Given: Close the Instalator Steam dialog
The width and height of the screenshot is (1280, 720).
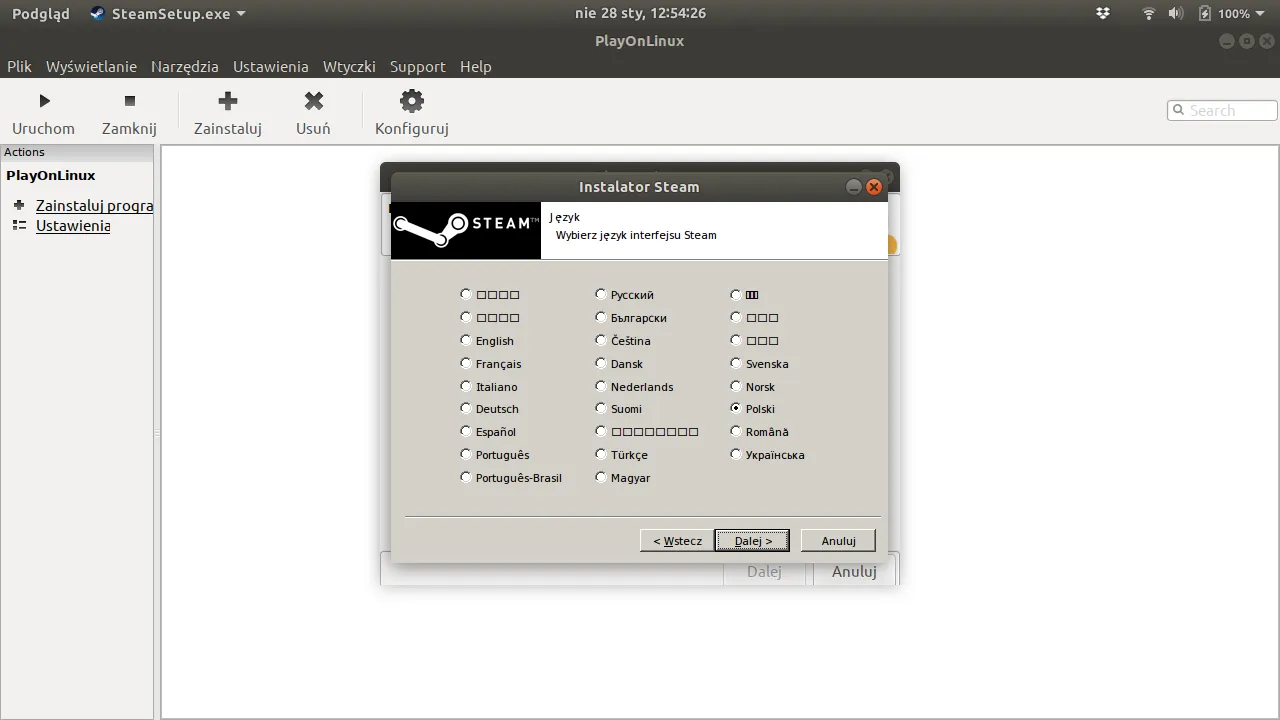Looking at the screenshot, I should [x=874, y=187].
